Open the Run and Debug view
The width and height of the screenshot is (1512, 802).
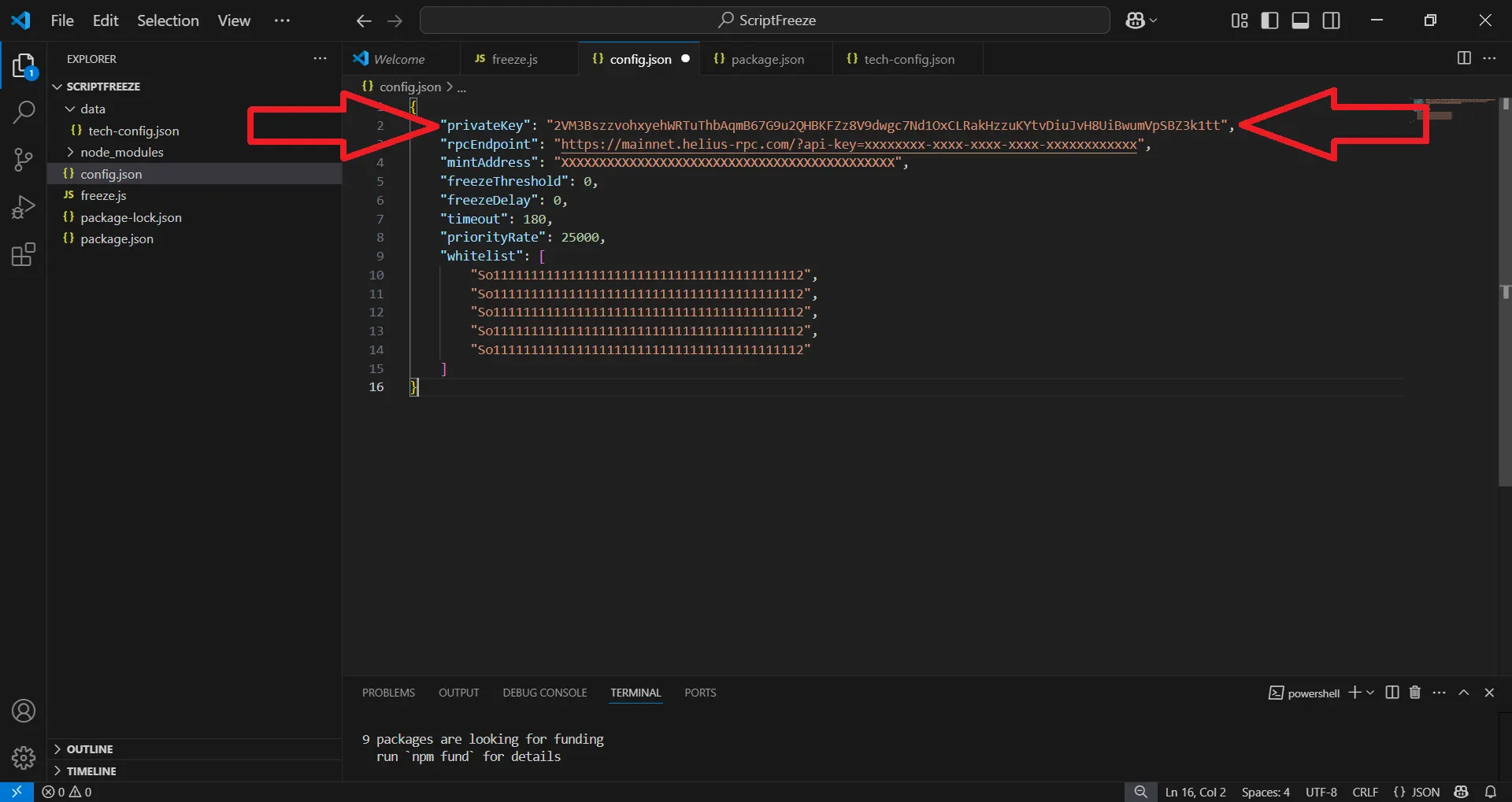[x=24, y=207]
